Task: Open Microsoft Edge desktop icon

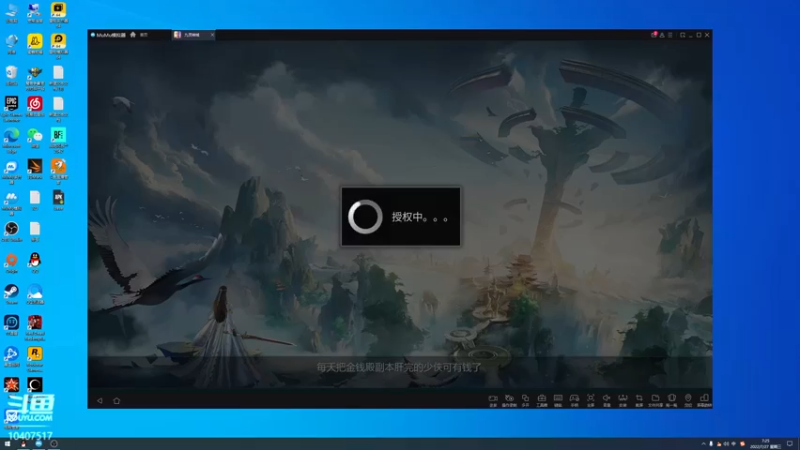Action: [x=11, y=140]
